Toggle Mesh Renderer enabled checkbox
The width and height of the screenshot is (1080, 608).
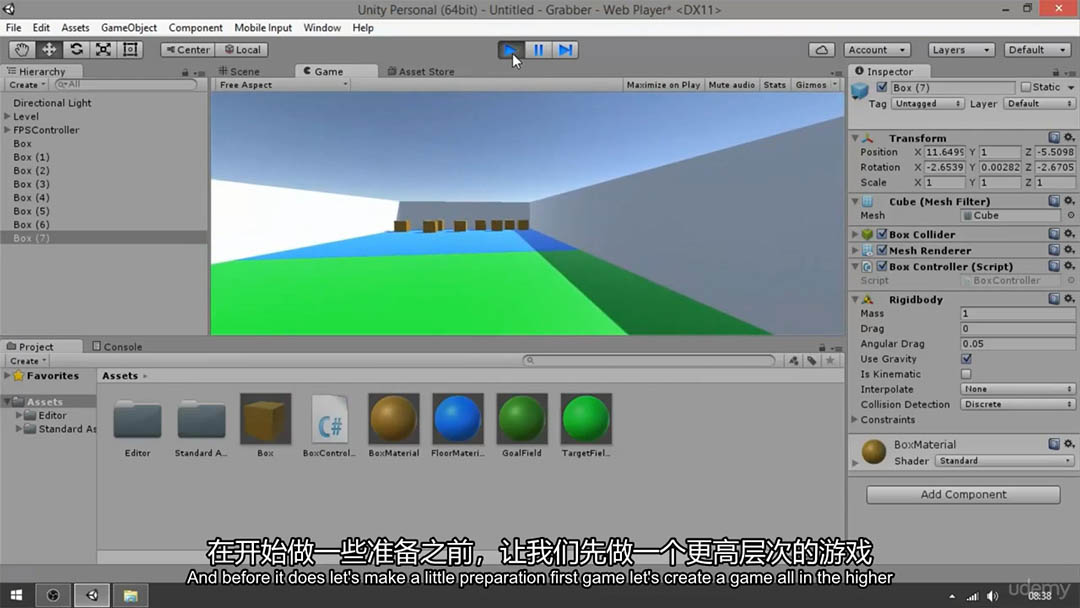tap(882, 250)
